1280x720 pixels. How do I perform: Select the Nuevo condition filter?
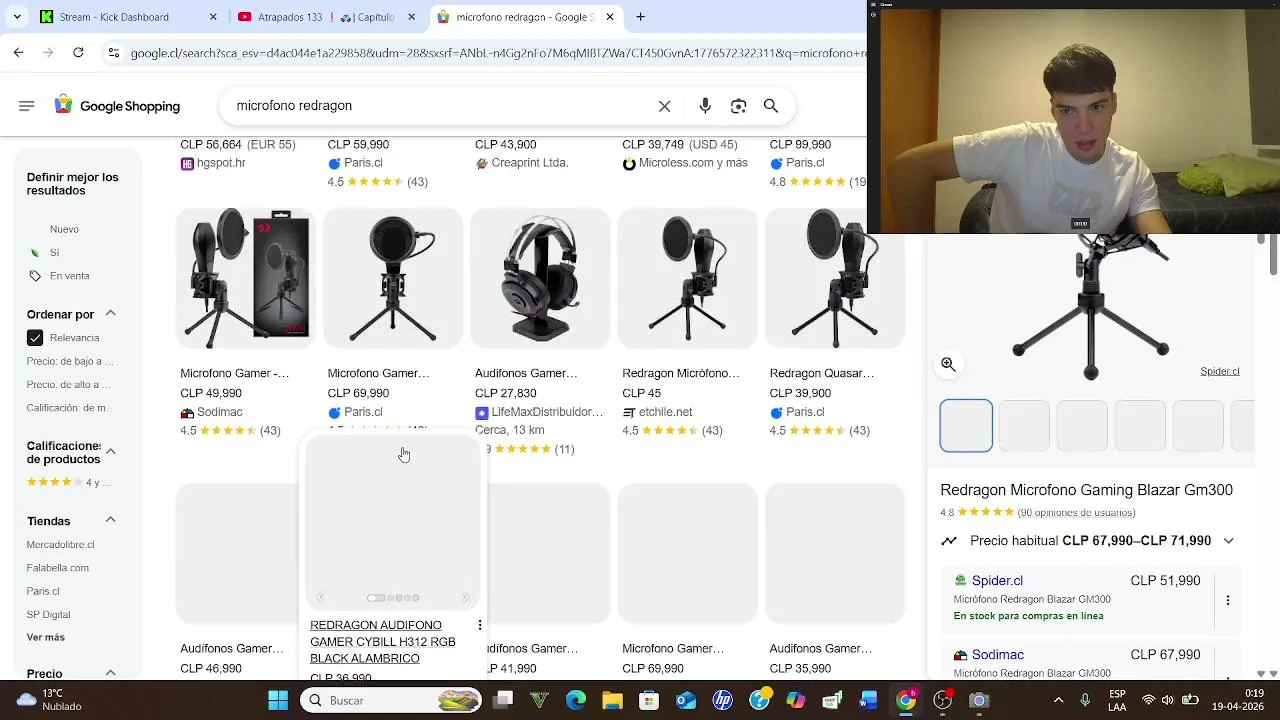click(64, 229)
